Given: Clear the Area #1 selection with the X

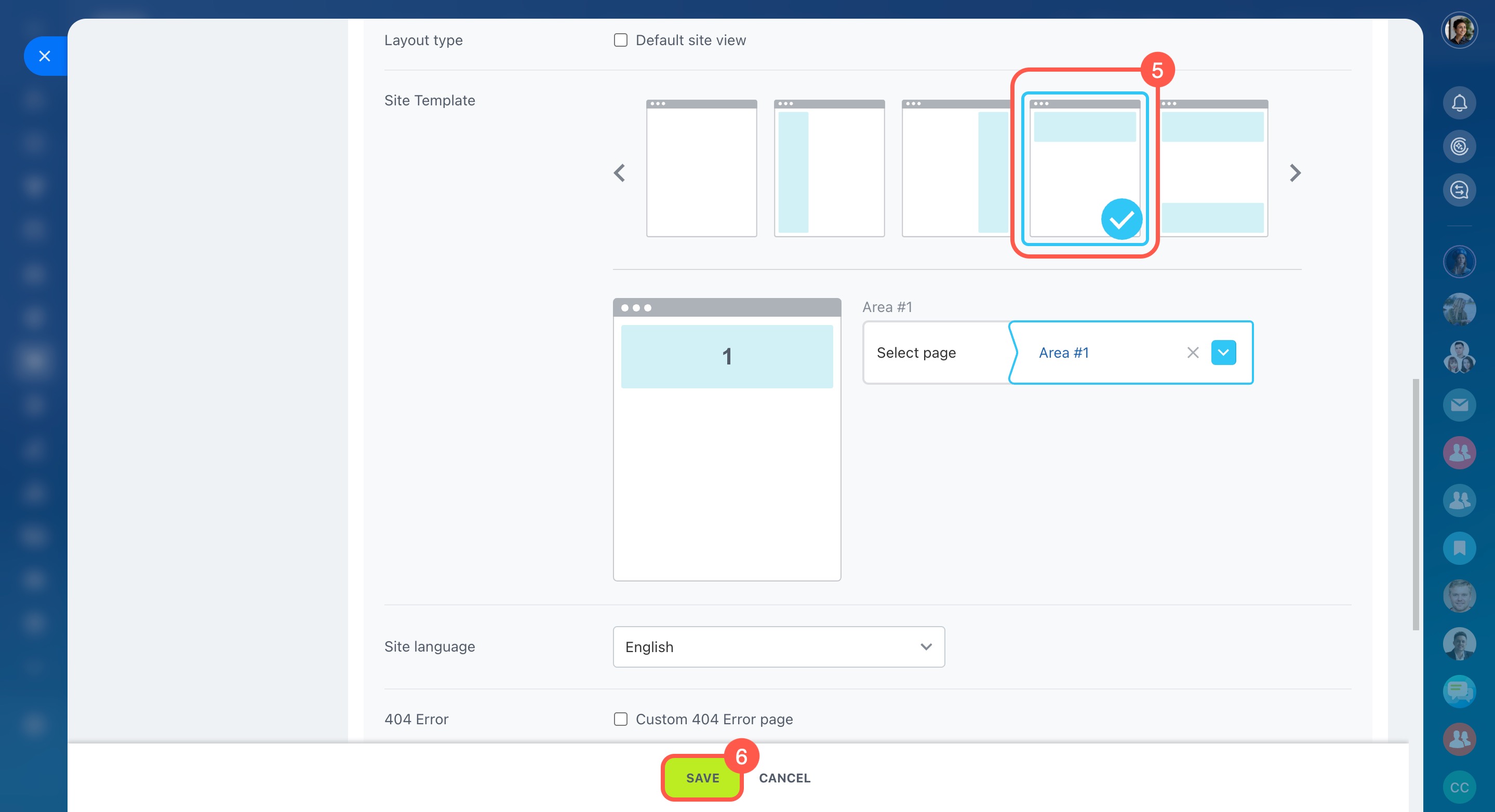Looking at the screenshot, I should [1193, 353].
